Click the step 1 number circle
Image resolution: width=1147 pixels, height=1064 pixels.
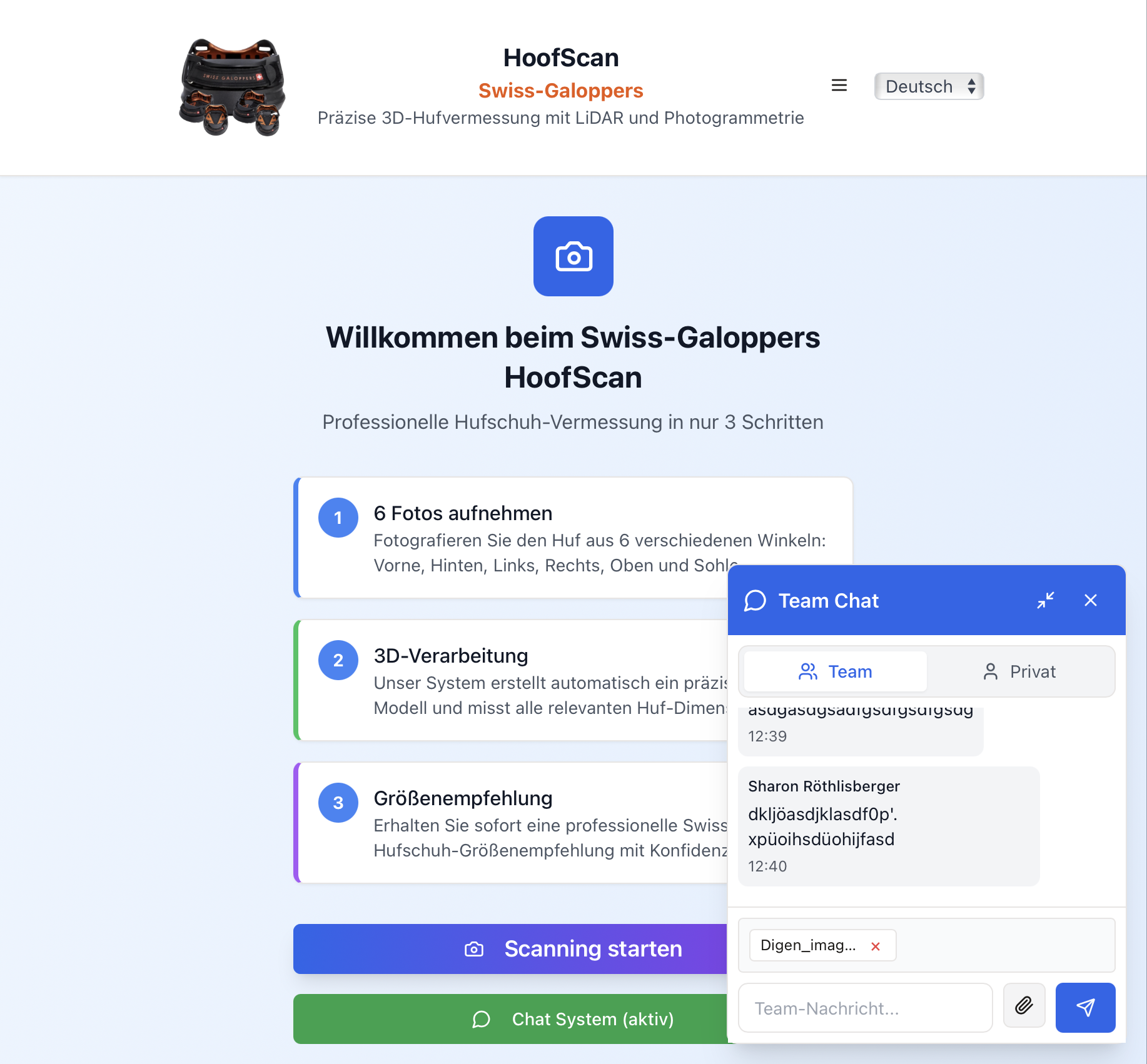[338, 518]
